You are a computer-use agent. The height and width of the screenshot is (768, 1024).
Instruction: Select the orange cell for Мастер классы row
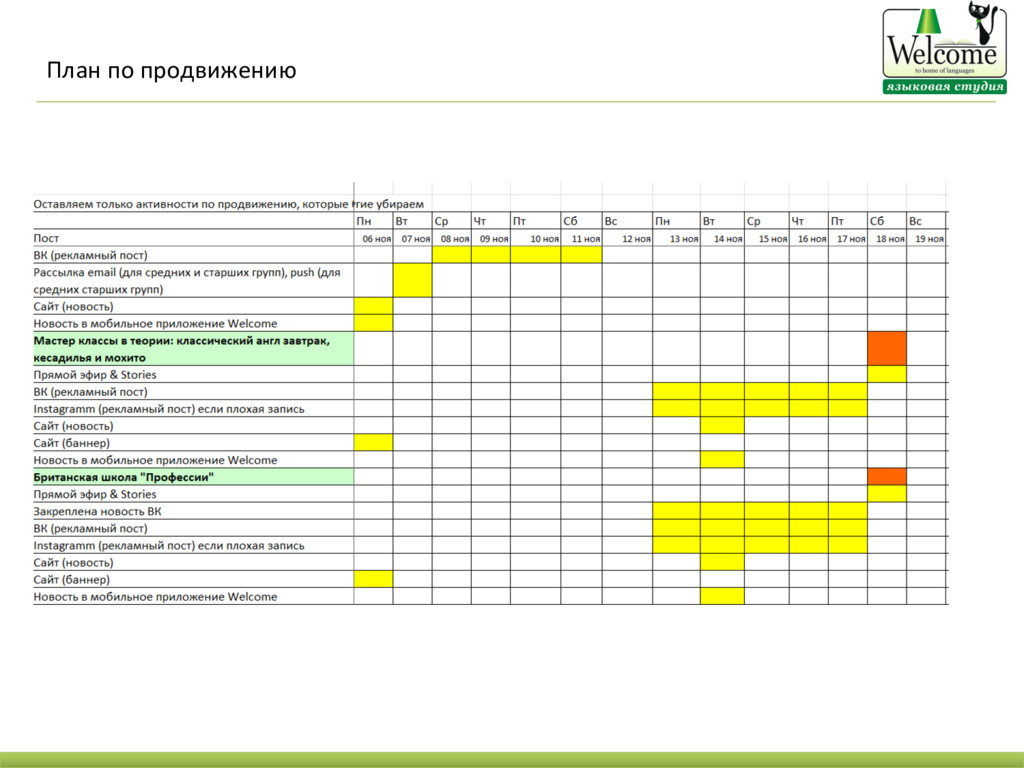tap(887, 348)
